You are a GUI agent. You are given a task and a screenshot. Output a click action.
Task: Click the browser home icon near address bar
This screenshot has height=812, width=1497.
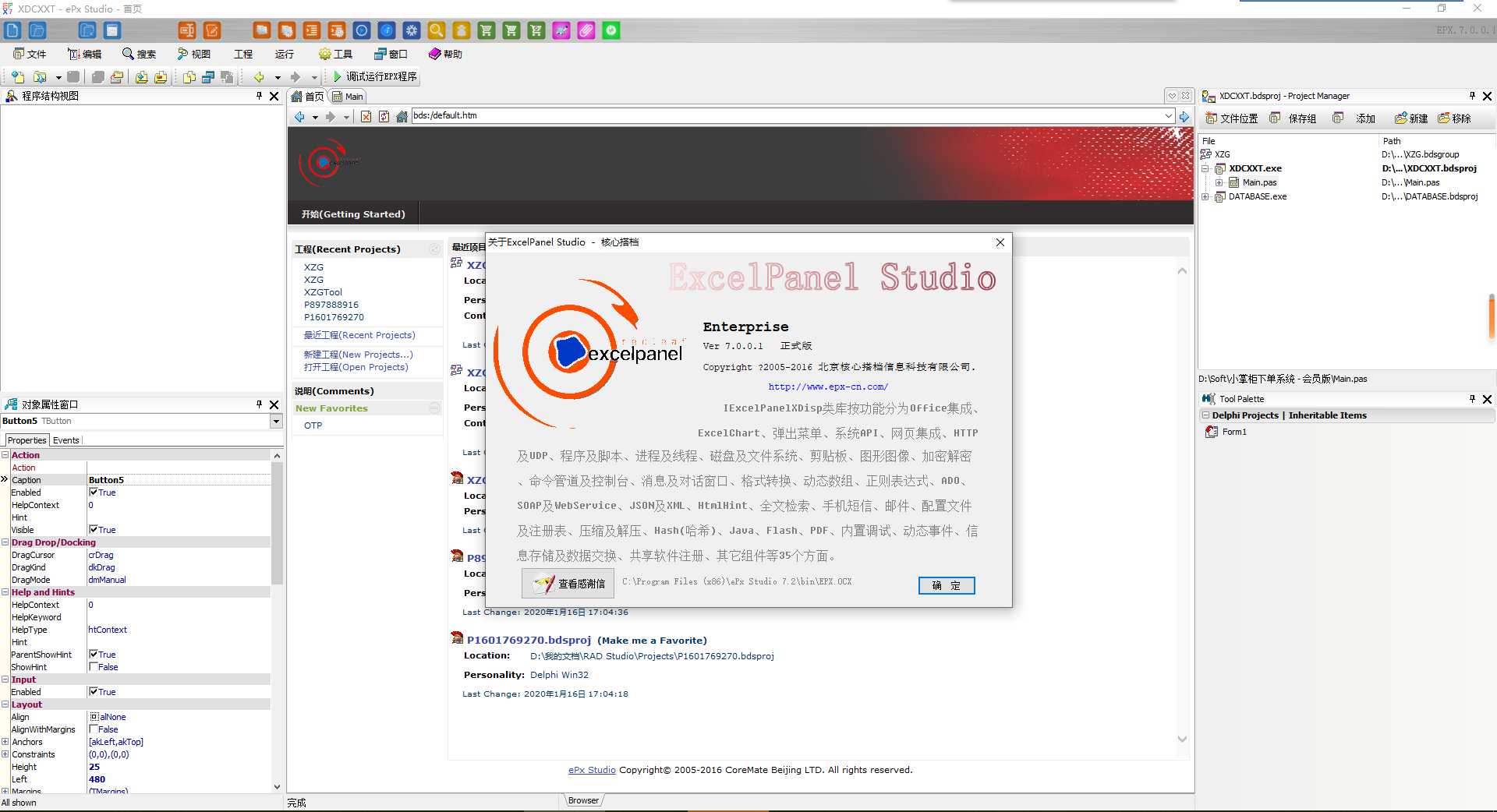402,117
